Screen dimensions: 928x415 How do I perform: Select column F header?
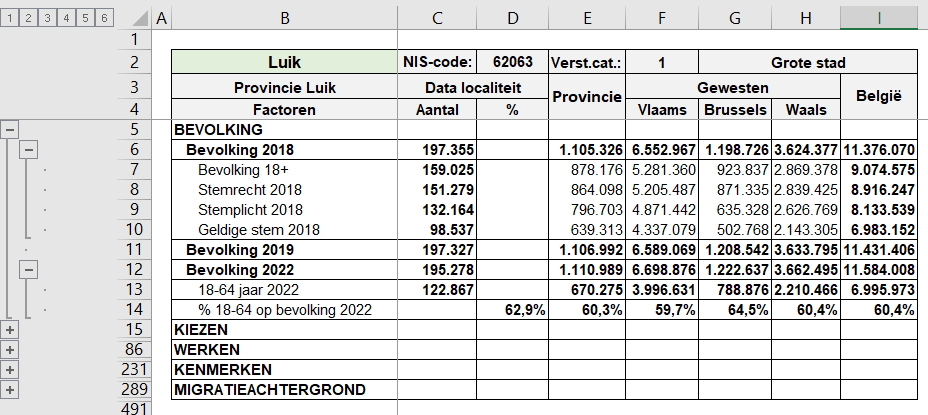pos(662,19)
